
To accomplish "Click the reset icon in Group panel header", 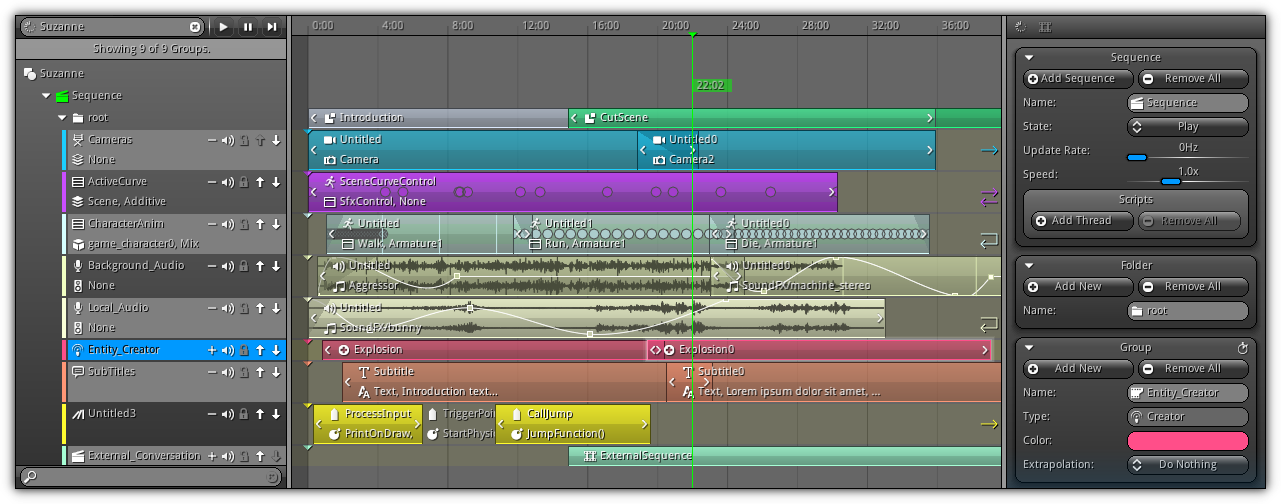I will point(1243,348).
